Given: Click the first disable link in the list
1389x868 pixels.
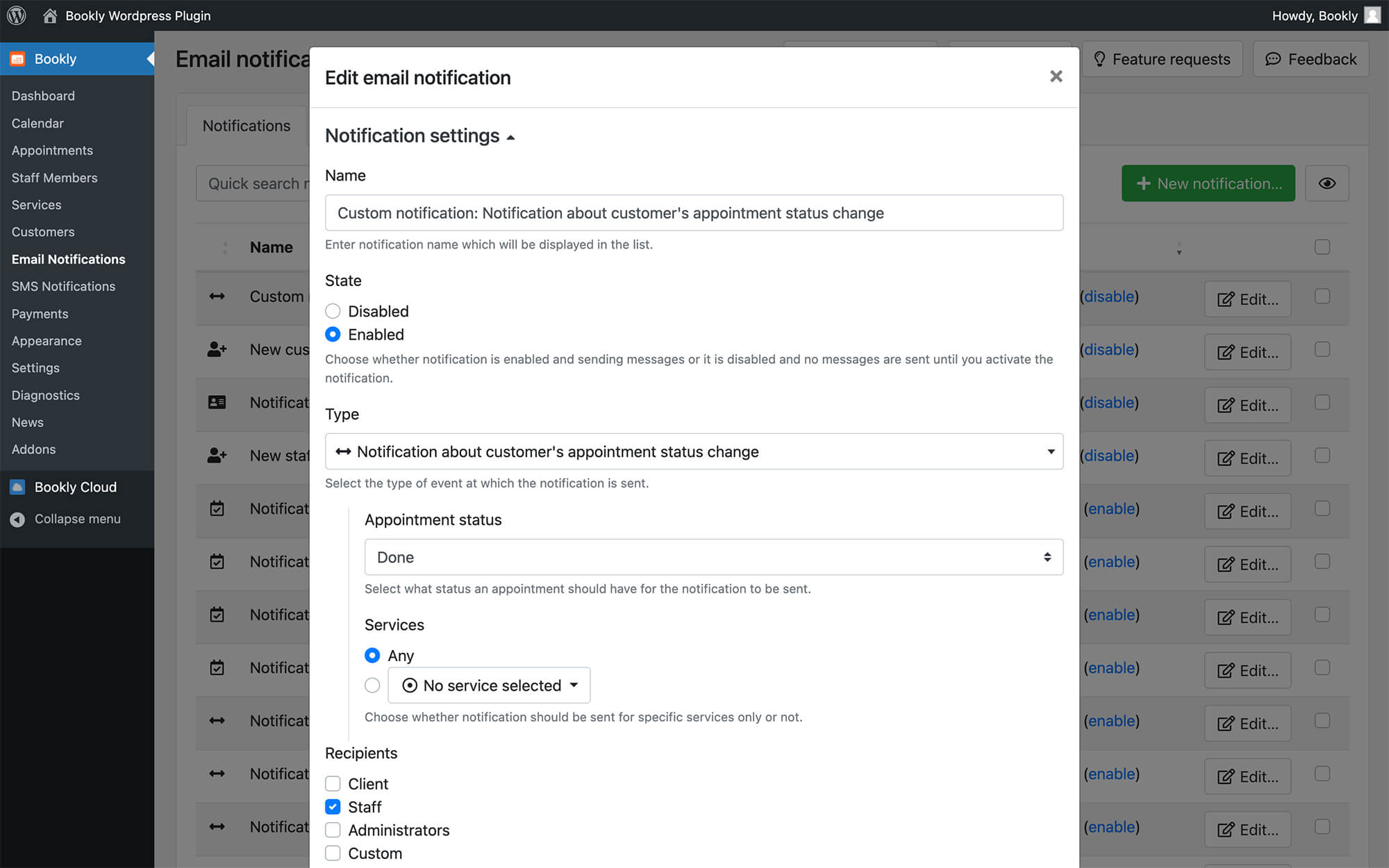Looking at the screenshot, I should pos(1109,297).
